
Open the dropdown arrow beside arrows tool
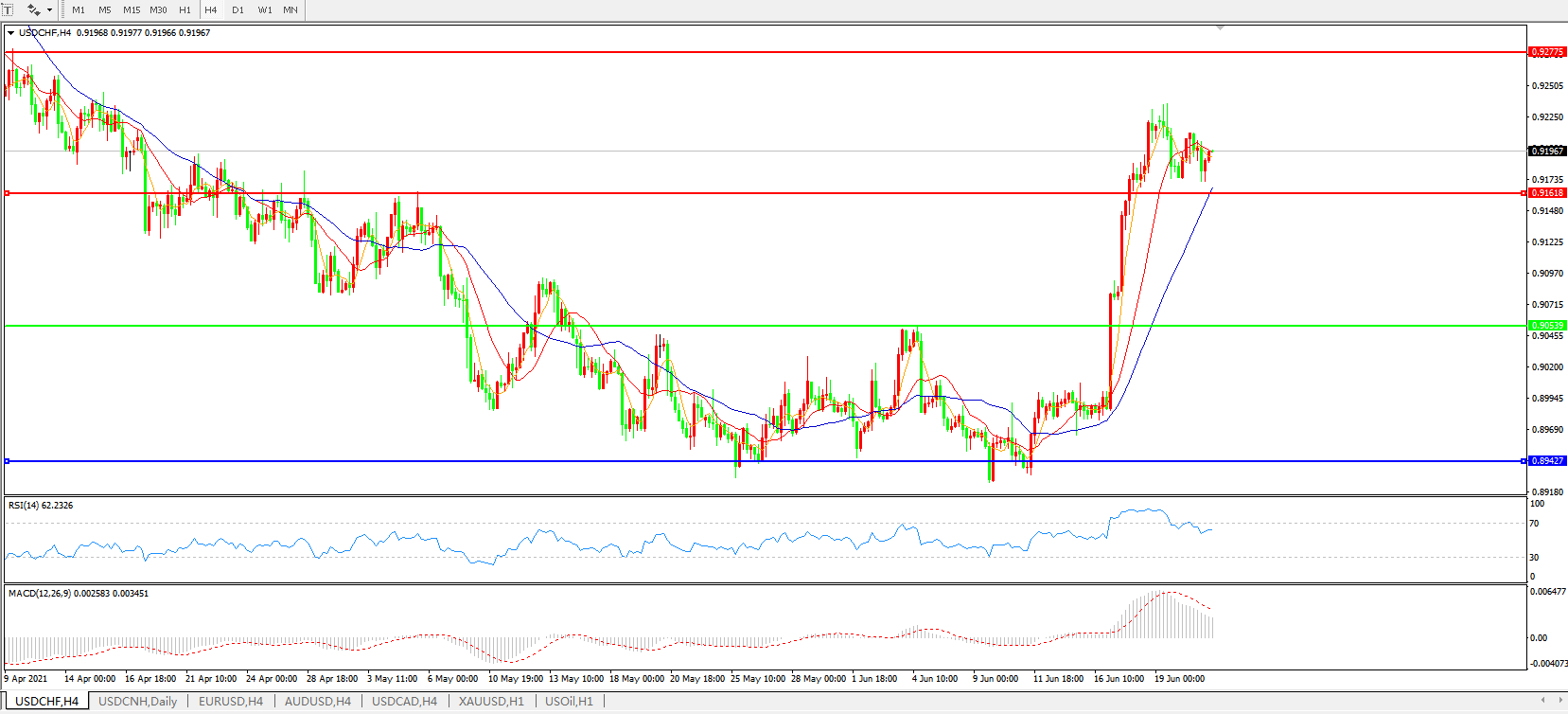click(x=50, y=10)
